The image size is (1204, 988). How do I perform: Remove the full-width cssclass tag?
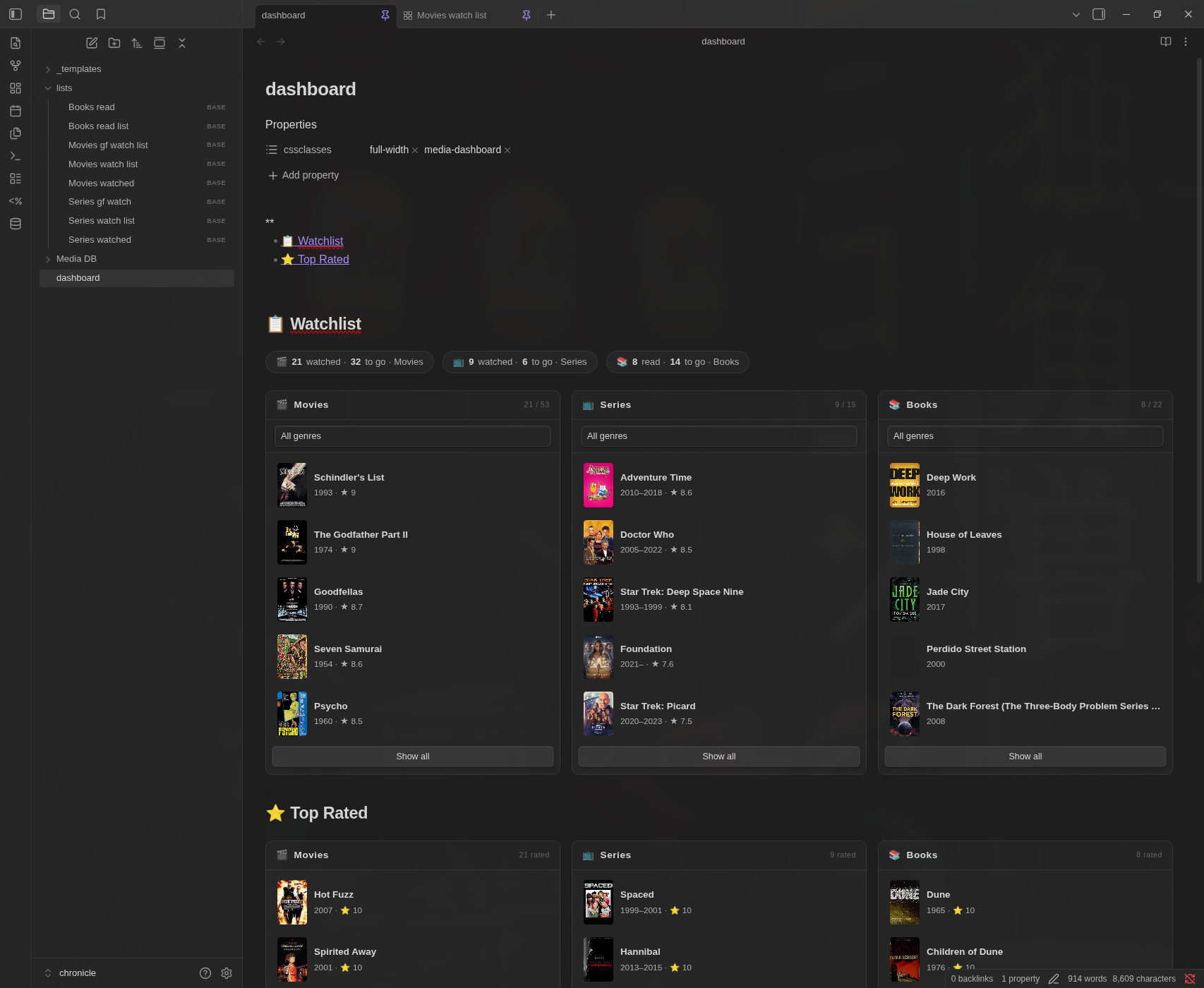click(x=415, y=150)
